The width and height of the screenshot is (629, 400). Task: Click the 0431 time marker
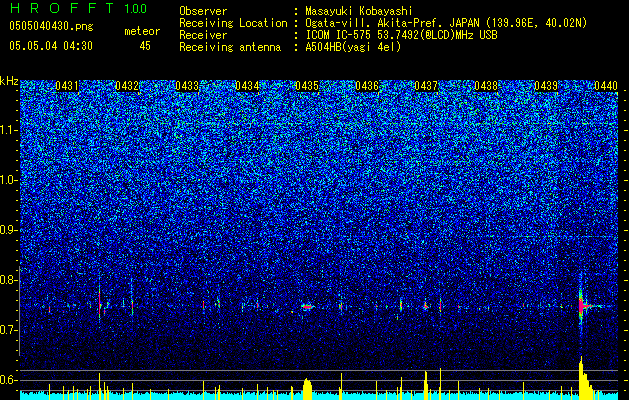point(67,86)
